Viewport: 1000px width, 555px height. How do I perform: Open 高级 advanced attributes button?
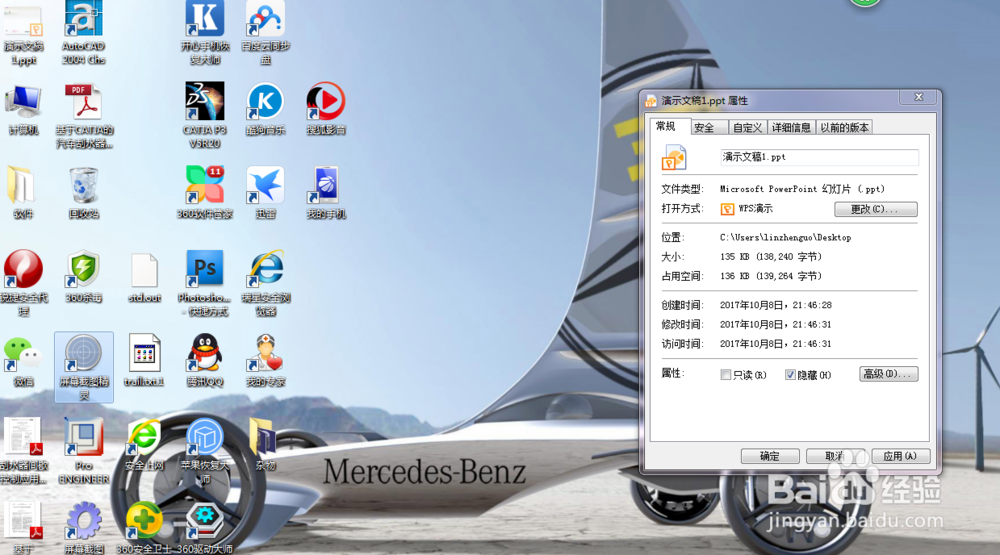coord(888,374)
